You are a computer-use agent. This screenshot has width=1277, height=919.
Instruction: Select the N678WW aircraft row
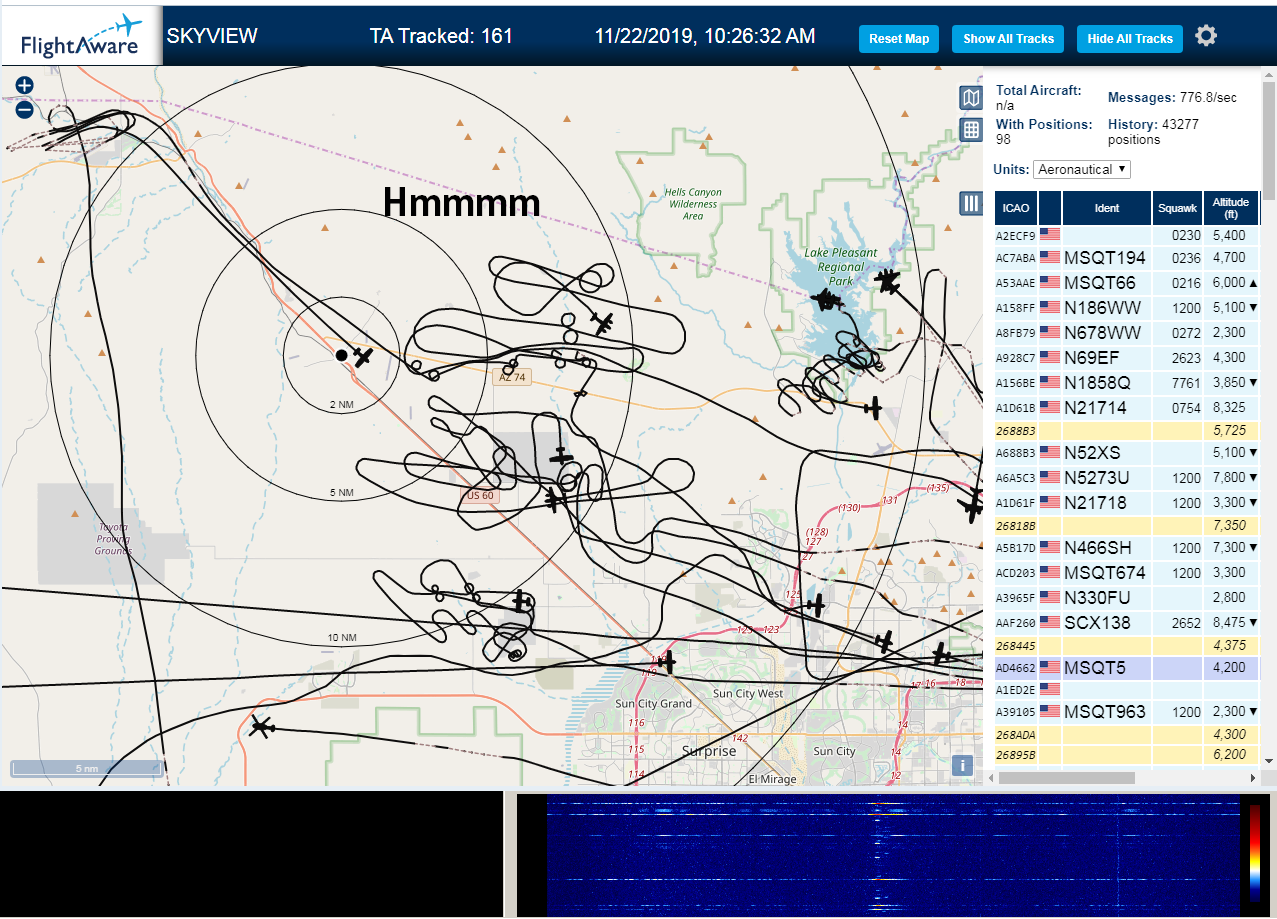[1127, 333]
